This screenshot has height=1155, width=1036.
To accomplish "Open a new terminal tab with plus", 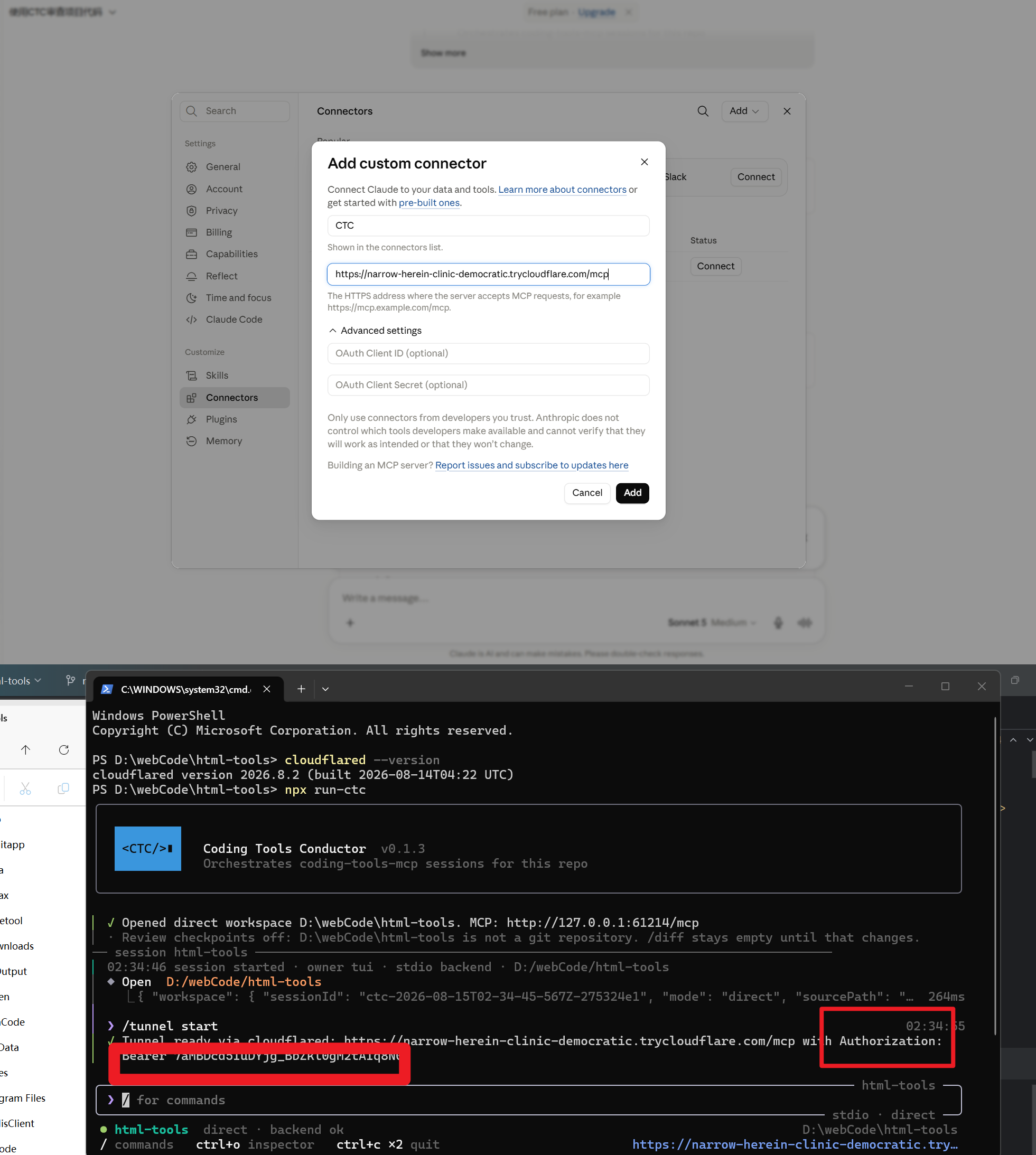I will [x=301, y=689].
